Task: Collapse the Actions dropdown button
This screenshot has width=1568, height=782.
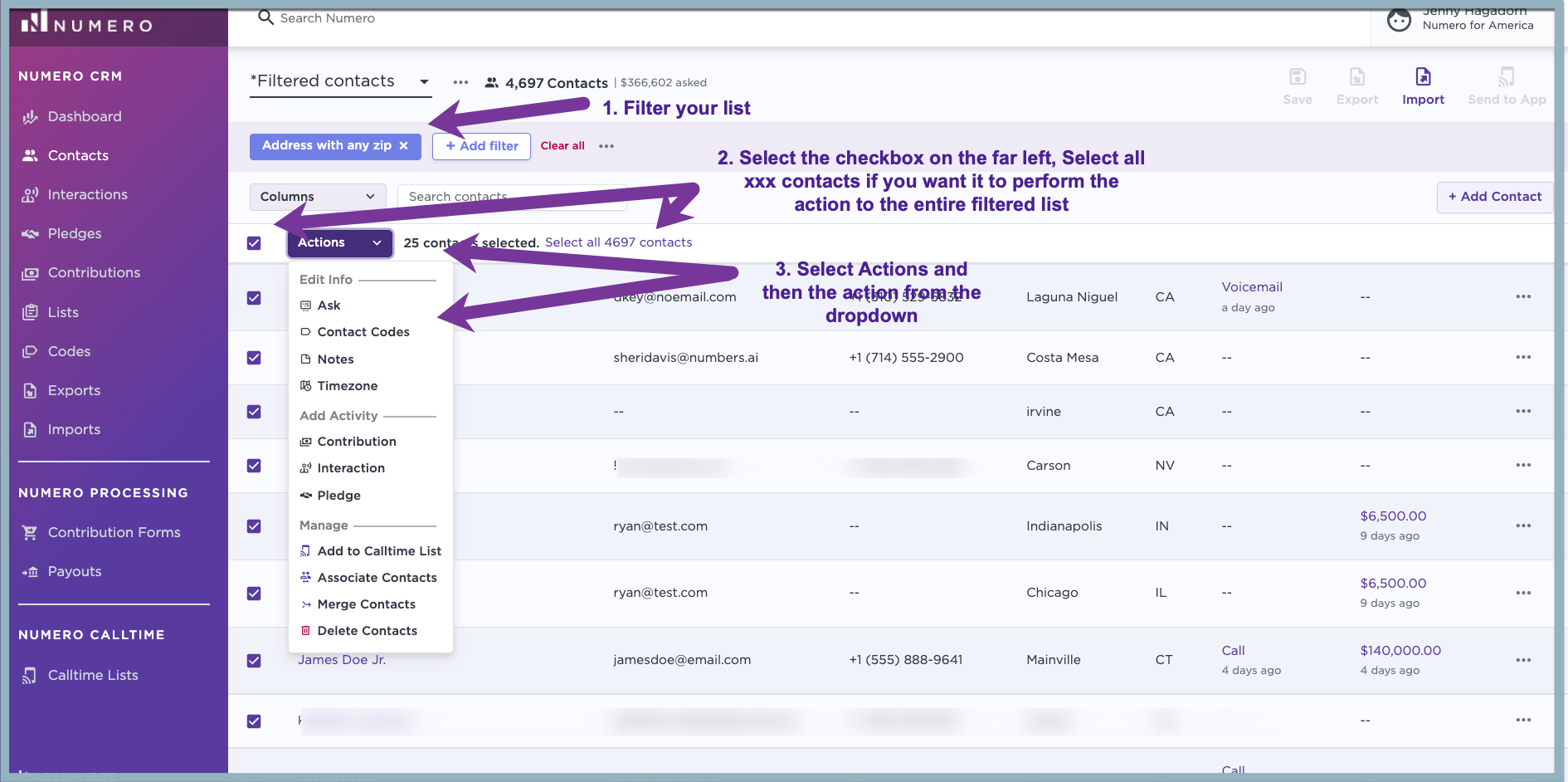Action: [x=339, y=242]
